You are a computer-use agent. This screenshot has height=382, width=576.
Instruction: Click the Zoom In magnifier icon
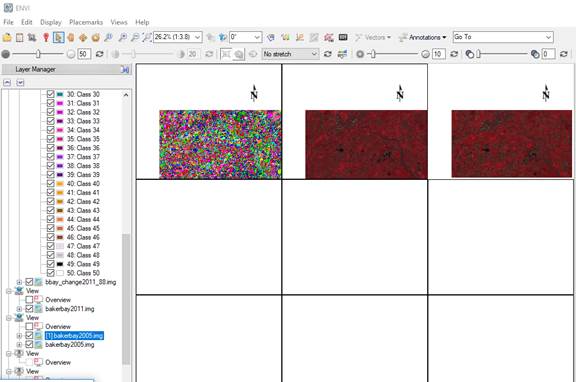click(x=122, y=37)
